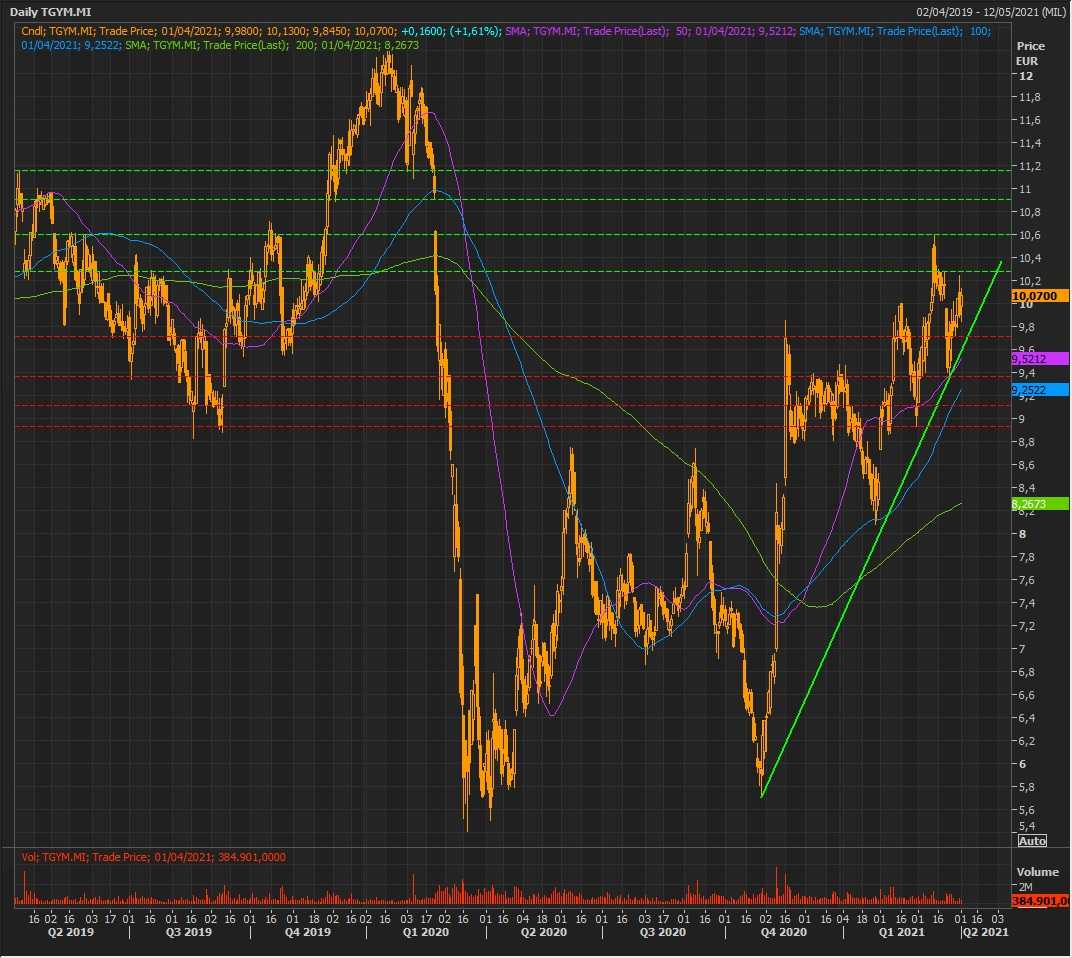Select Q4 2020 on the time axis
Screen dimensions: 1072x958
click(783, 932)
